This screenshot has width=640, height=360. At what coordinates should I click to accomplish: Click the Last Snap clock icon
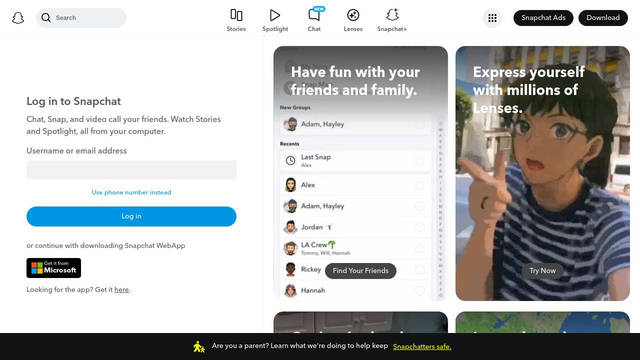click(290, 160)
